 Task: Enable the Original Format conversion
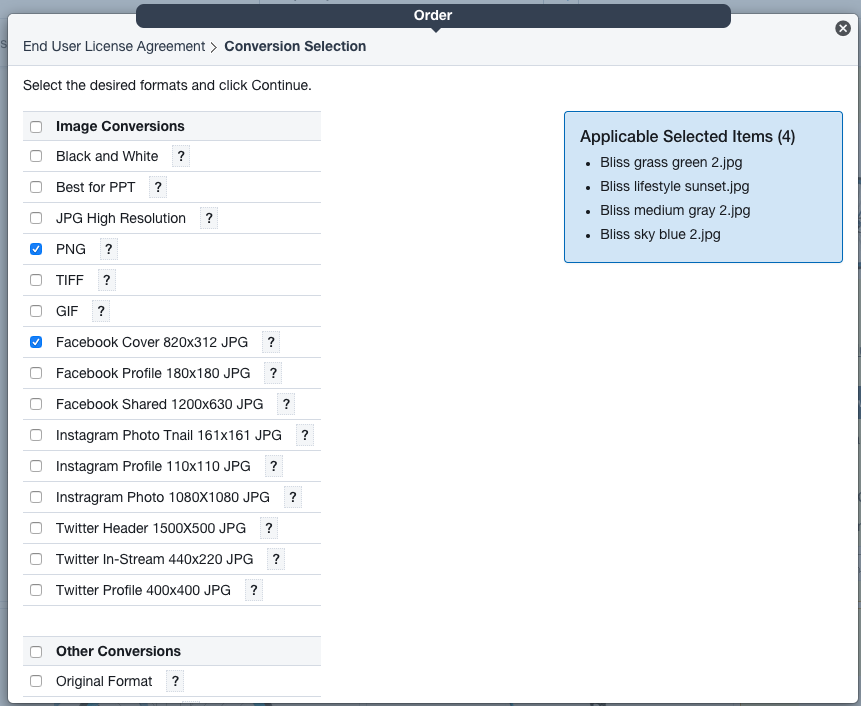[x=36, y=681]
